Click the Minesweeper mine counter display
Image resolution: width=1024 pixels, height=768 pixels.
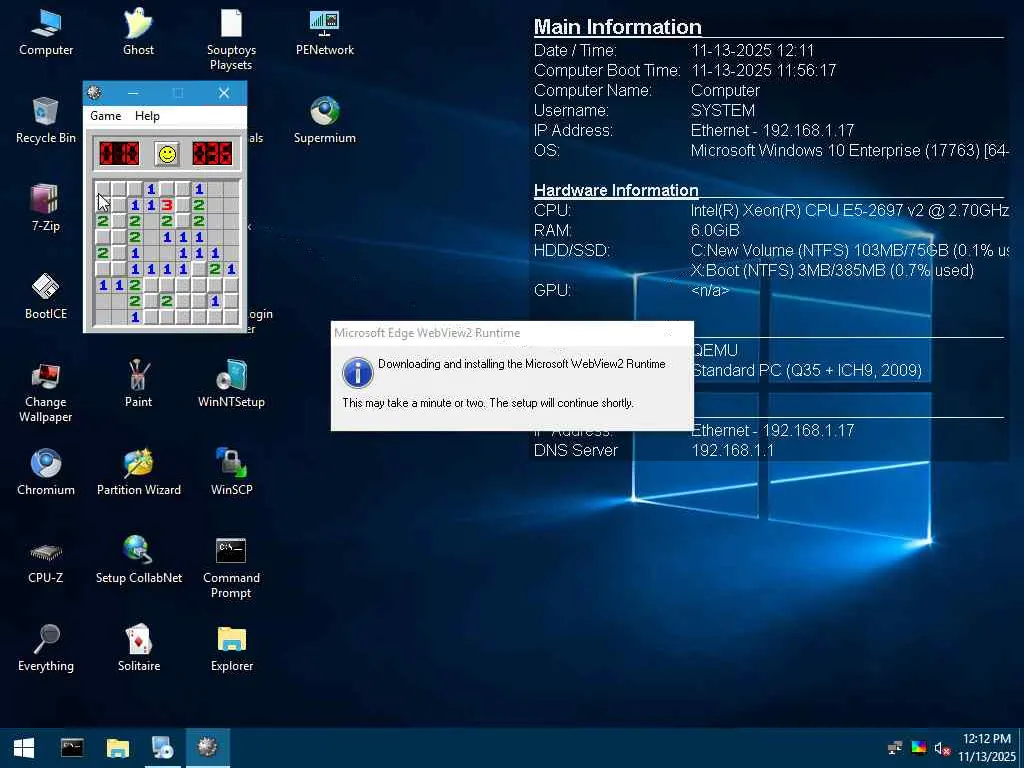[x=119, y=154]
